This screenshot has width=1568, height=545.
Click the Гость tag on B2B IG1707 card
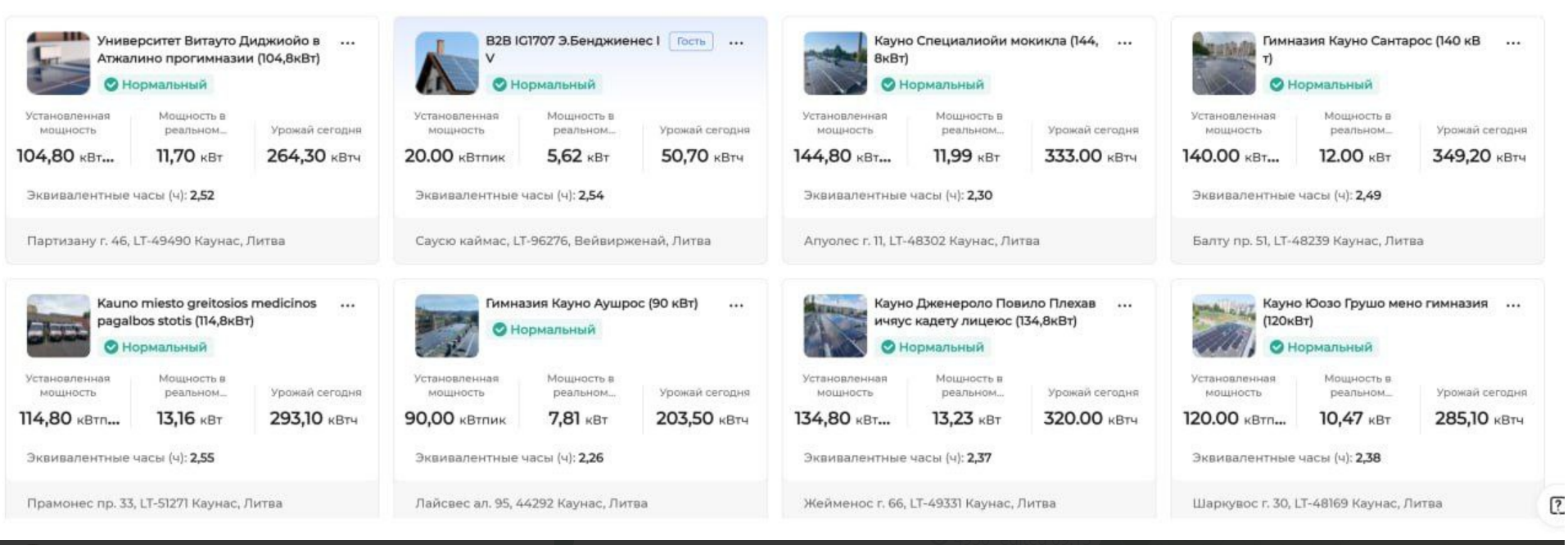click(x=691, y=41)
